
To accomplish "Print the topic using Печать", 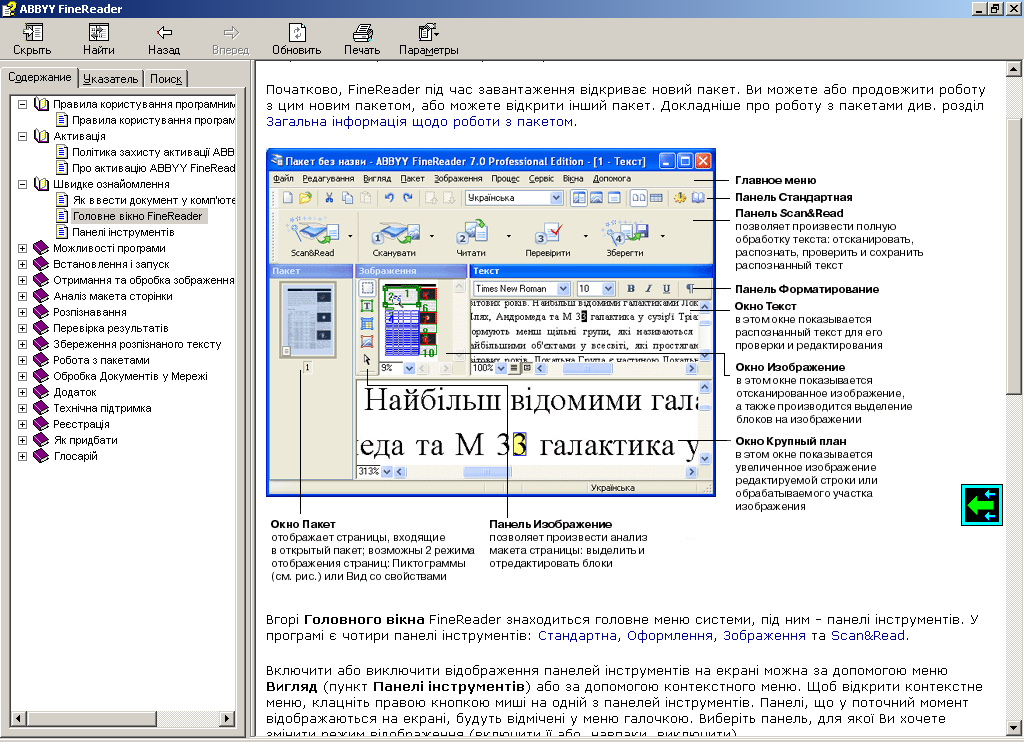I will tap(362, 39).
